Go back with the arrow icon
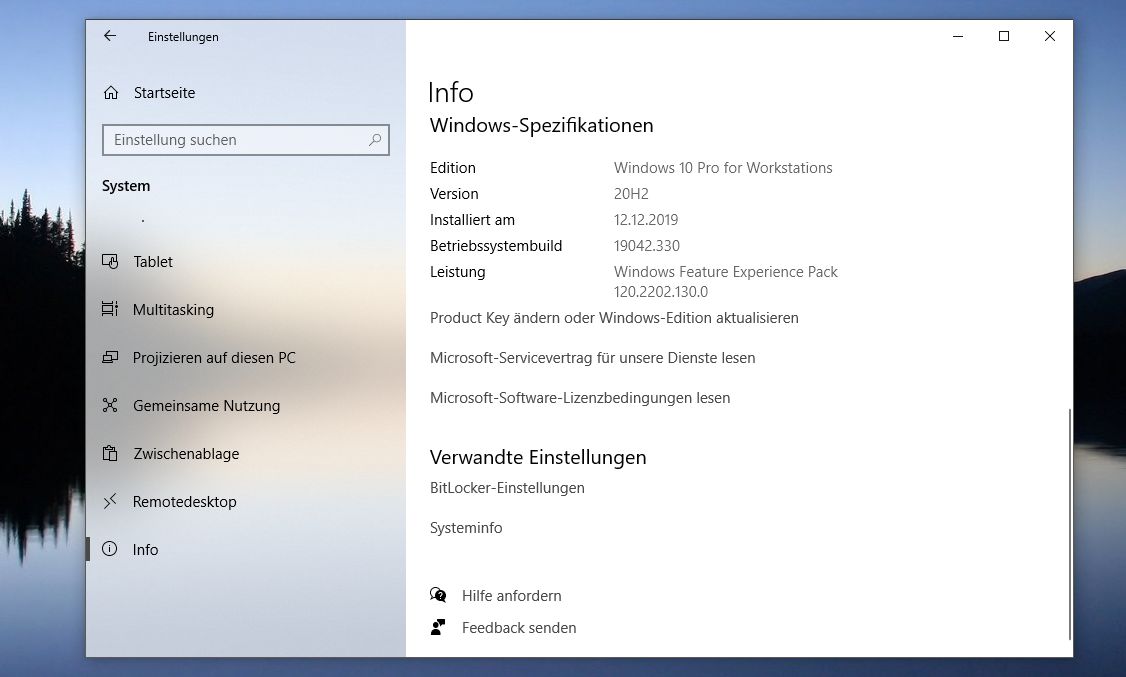 coord(110,36)
